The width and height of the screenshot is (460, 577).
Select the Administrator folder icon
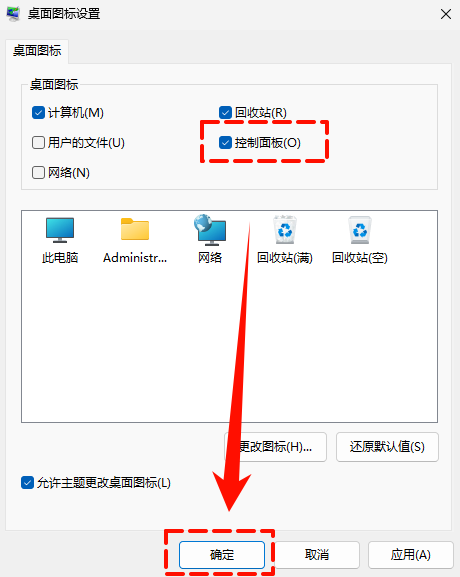(x=135, y=229)
